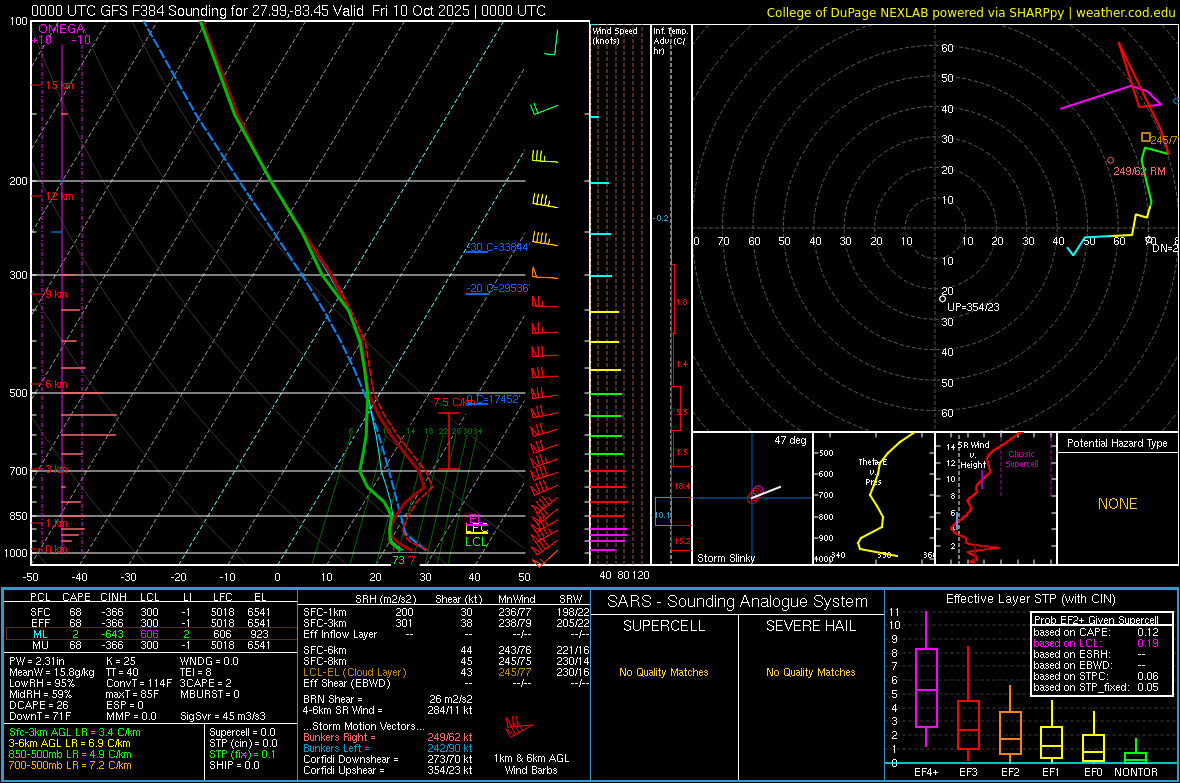1180x783 pixels.
Task: Click the Prob EF2+ Given Supercell header
Action: (1096, 620)
